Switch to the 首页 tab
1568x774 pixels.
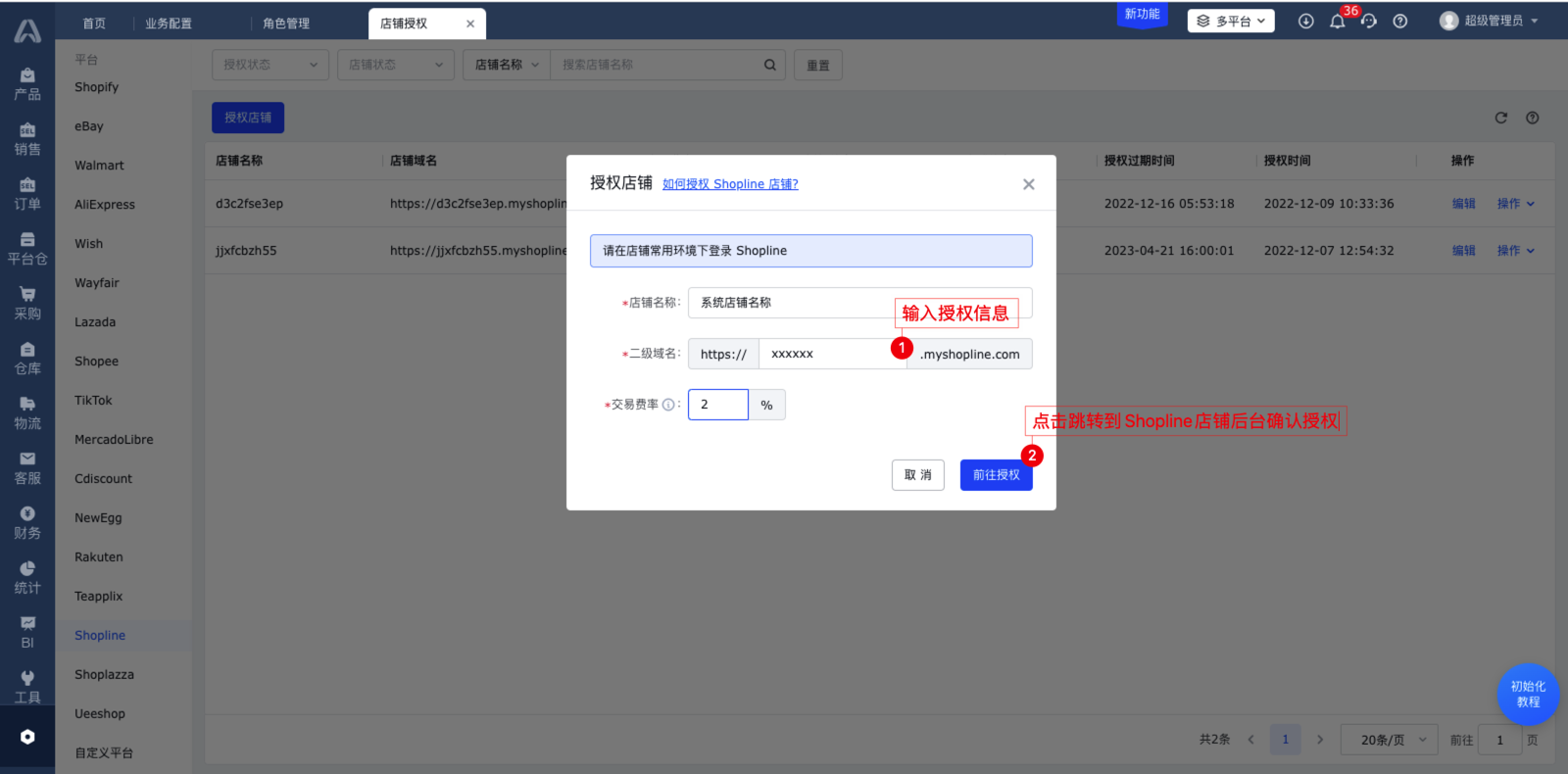(94, 24)
